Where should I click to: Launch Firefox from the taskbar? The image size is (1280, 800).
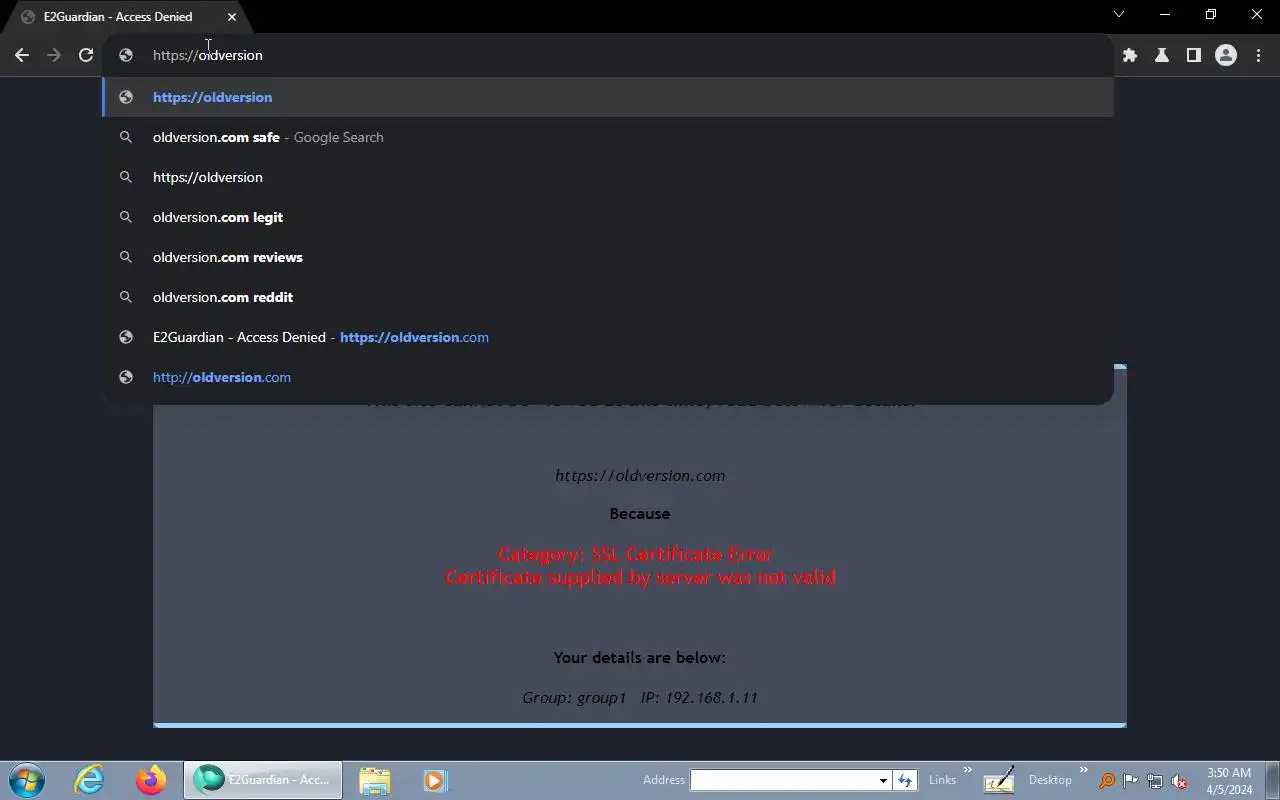tap(151, 780)
